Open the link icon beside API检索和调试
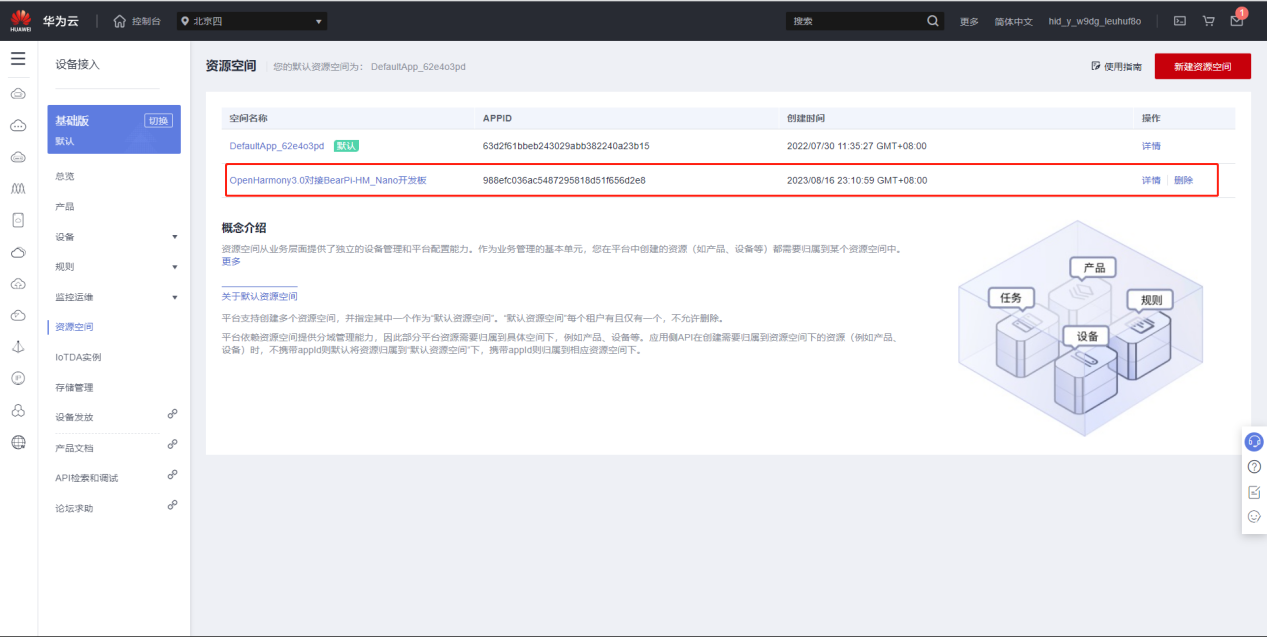 point(173,474)
